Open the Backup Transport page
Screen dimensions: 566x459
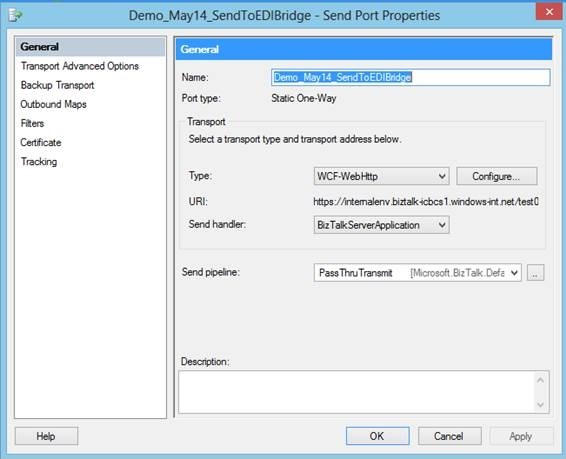(x=57, y=85)
